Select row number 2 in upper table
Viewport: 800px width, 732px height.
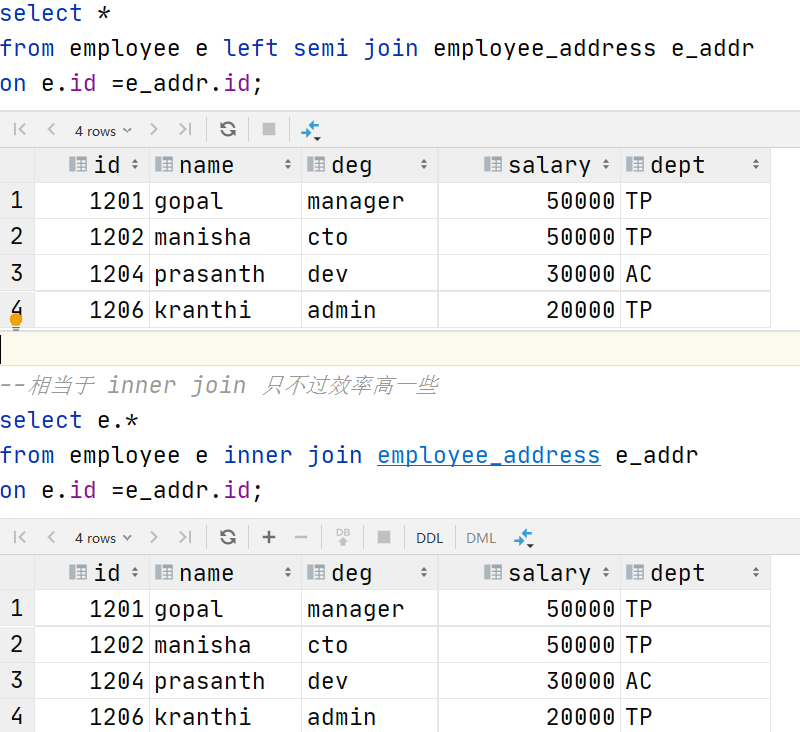17,237
